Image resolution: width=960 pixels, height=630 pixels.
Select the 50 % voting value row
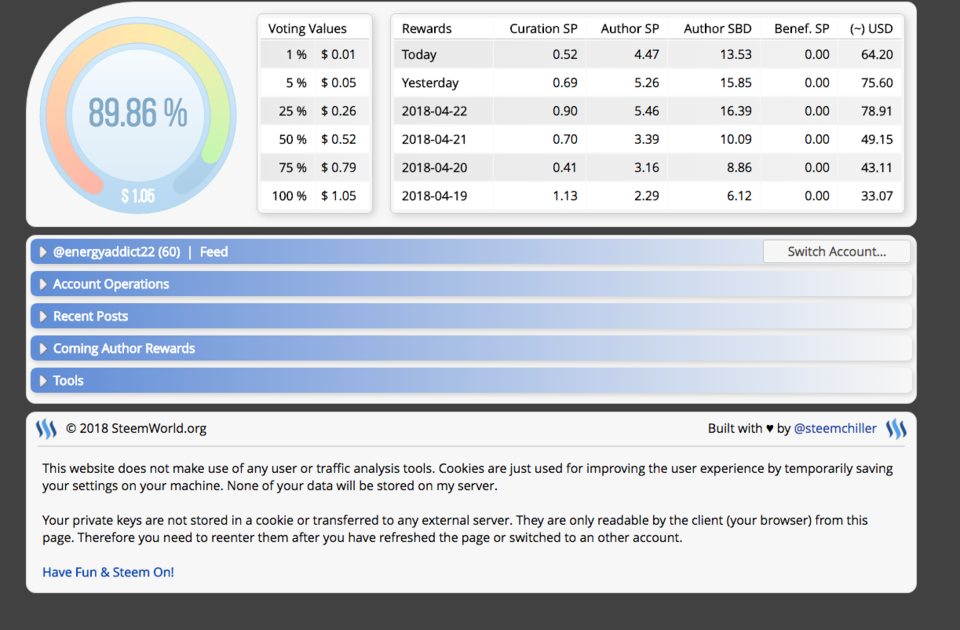(x=315, y=139)
